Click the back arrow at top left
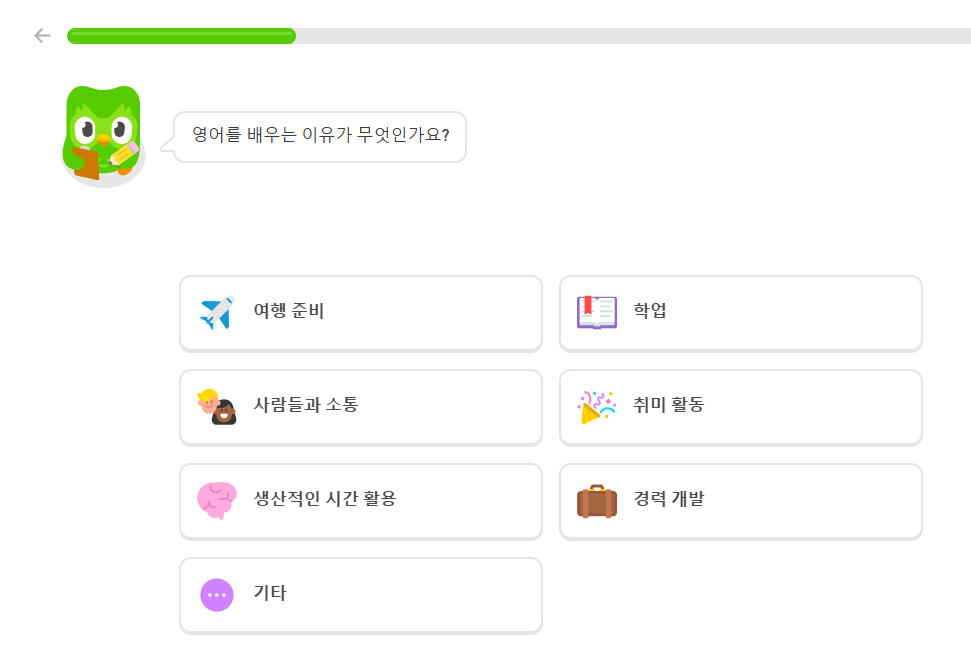This screenshot has width=971, height=658. pyautogui.click(x=41, y=35)
